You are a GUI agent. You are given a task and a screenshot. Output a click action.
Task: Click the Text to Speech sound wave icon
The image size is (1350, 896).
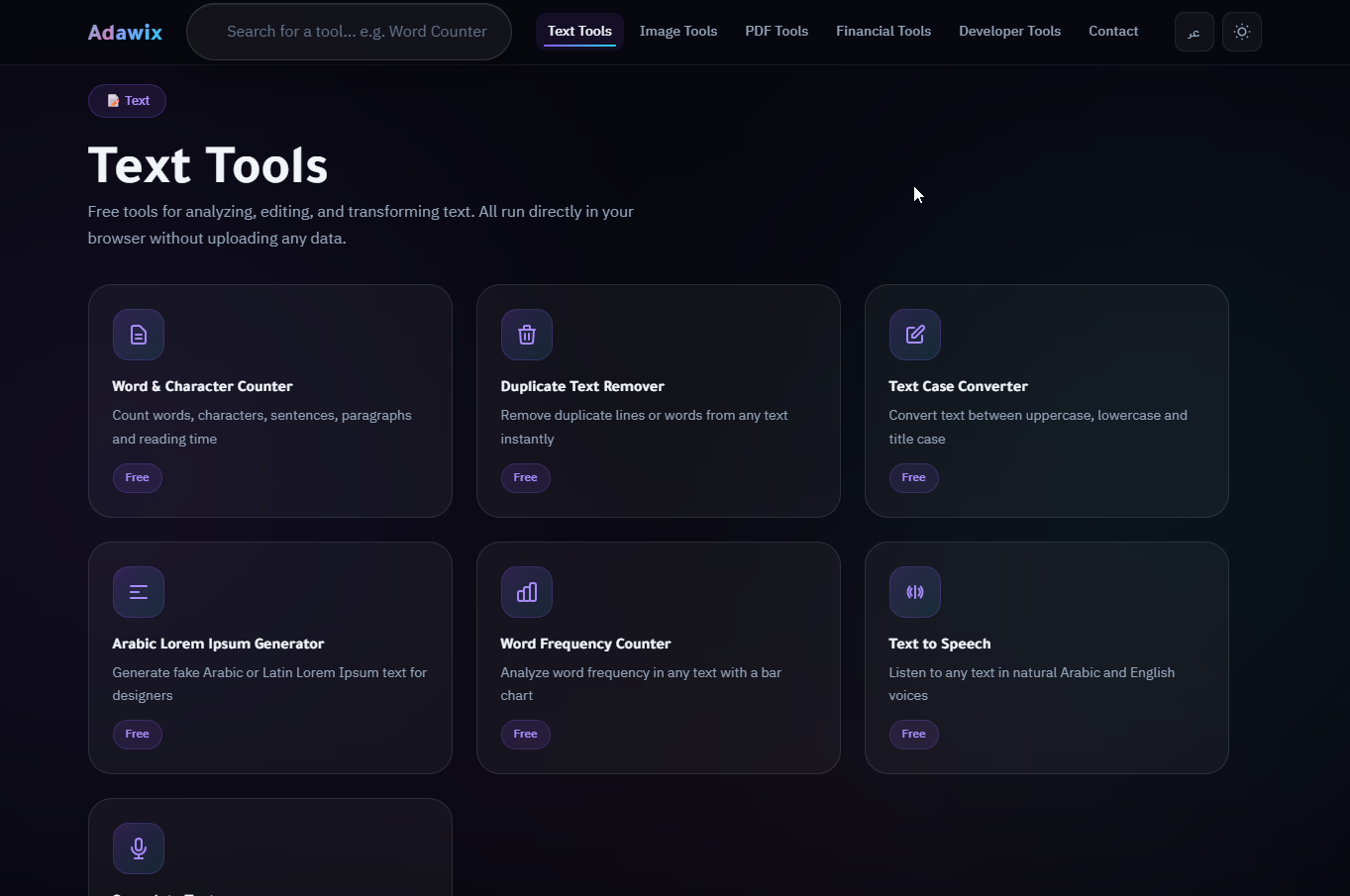pyautogui.click(x=915, y=592)
